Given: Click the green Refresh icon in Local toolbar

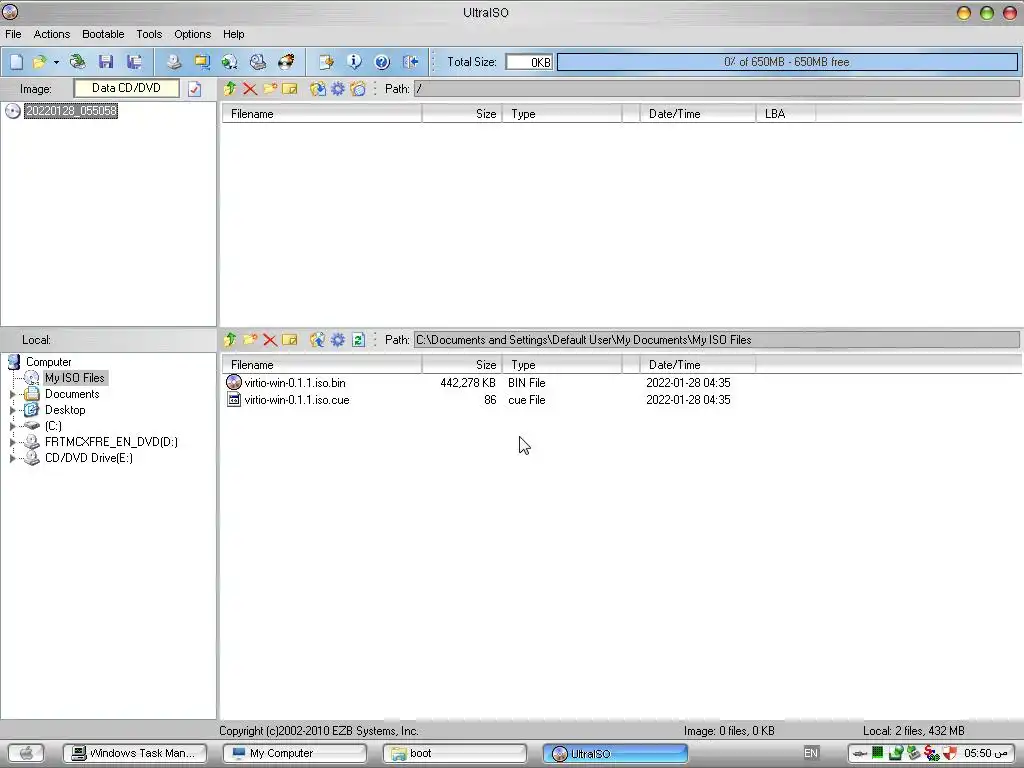Looking at the screenshot, I should pyautogui.click(x=358, y=340).
